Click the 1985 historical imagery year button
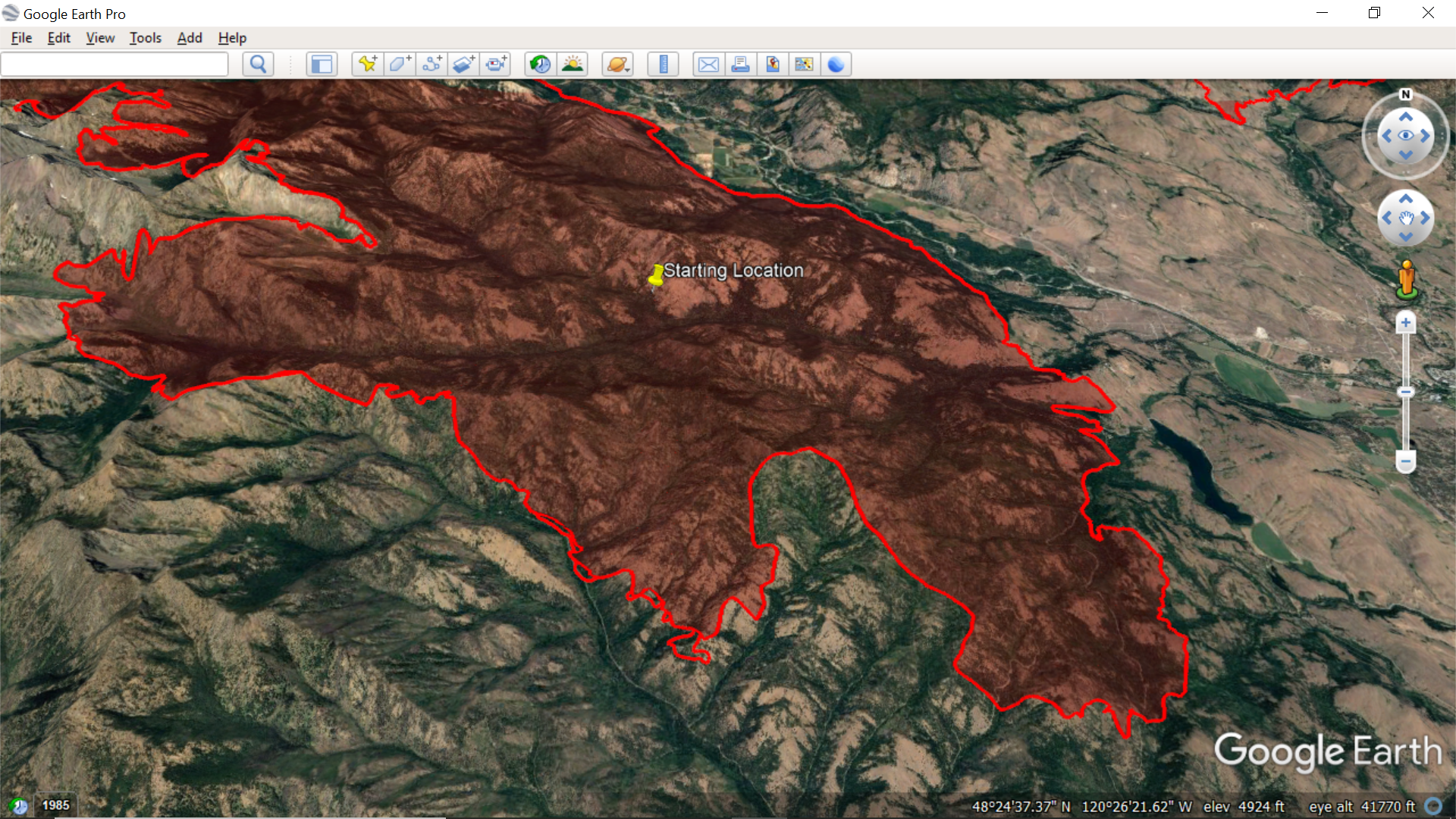The image size is (1456, 819). coord(55,805)
